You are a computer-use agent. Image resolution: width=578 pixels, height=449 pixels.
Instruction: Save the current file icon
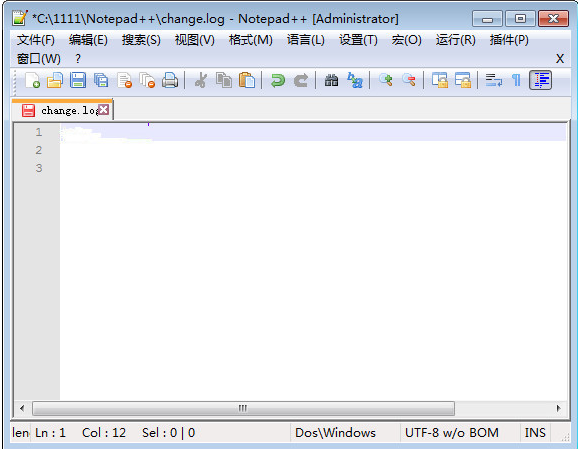click(x=78, y=80)
